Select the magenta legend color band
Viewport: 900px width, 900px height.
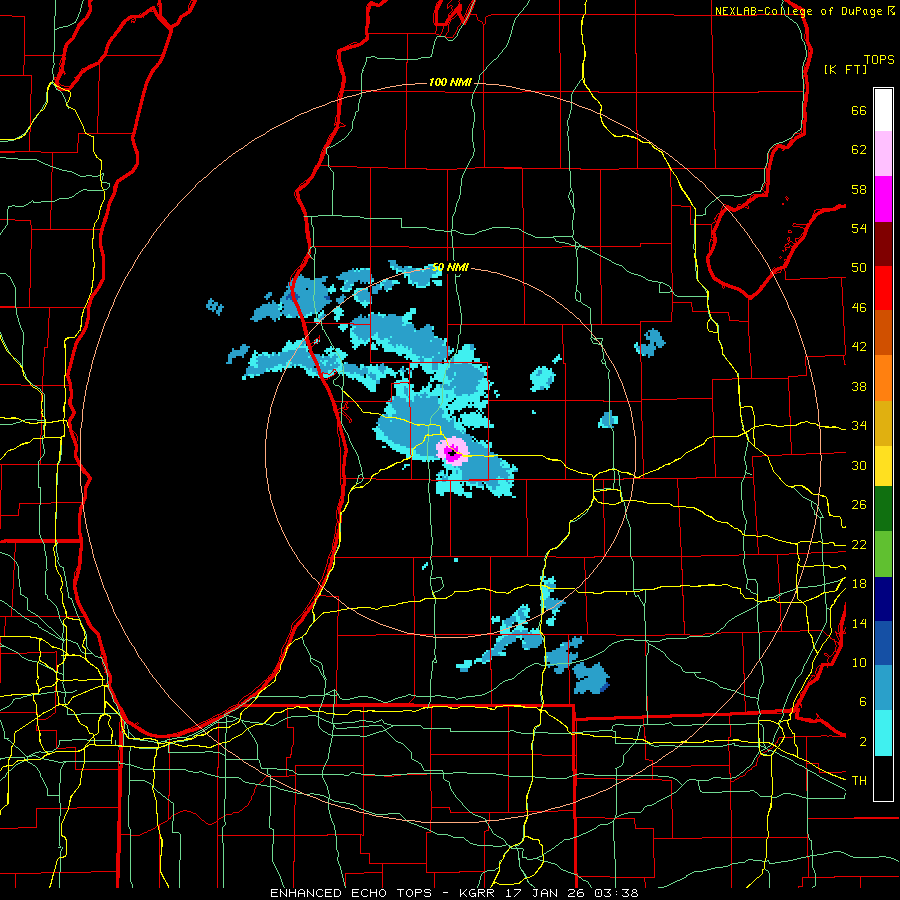point(883,199)
